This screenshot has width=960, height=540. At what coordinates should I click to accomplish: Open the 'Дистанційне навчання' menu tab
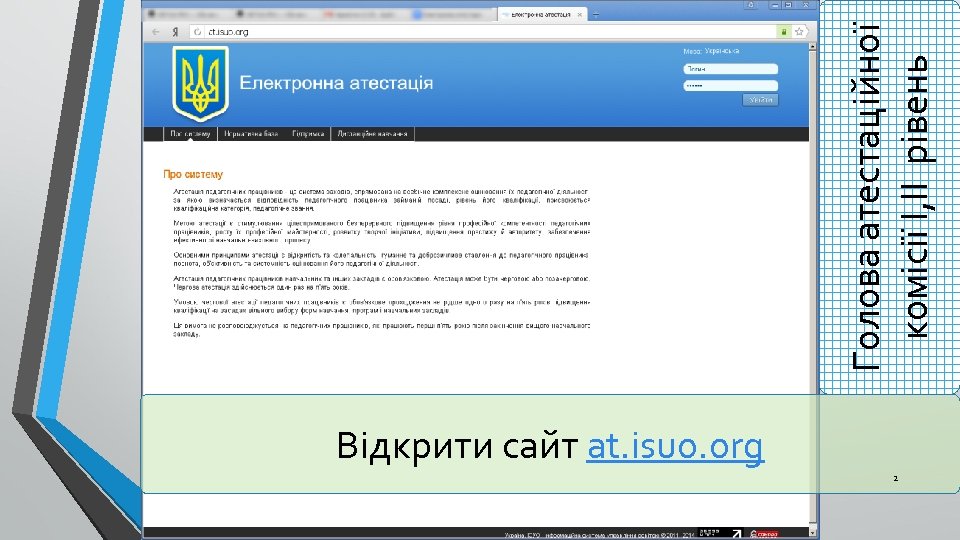click(372, 133)
